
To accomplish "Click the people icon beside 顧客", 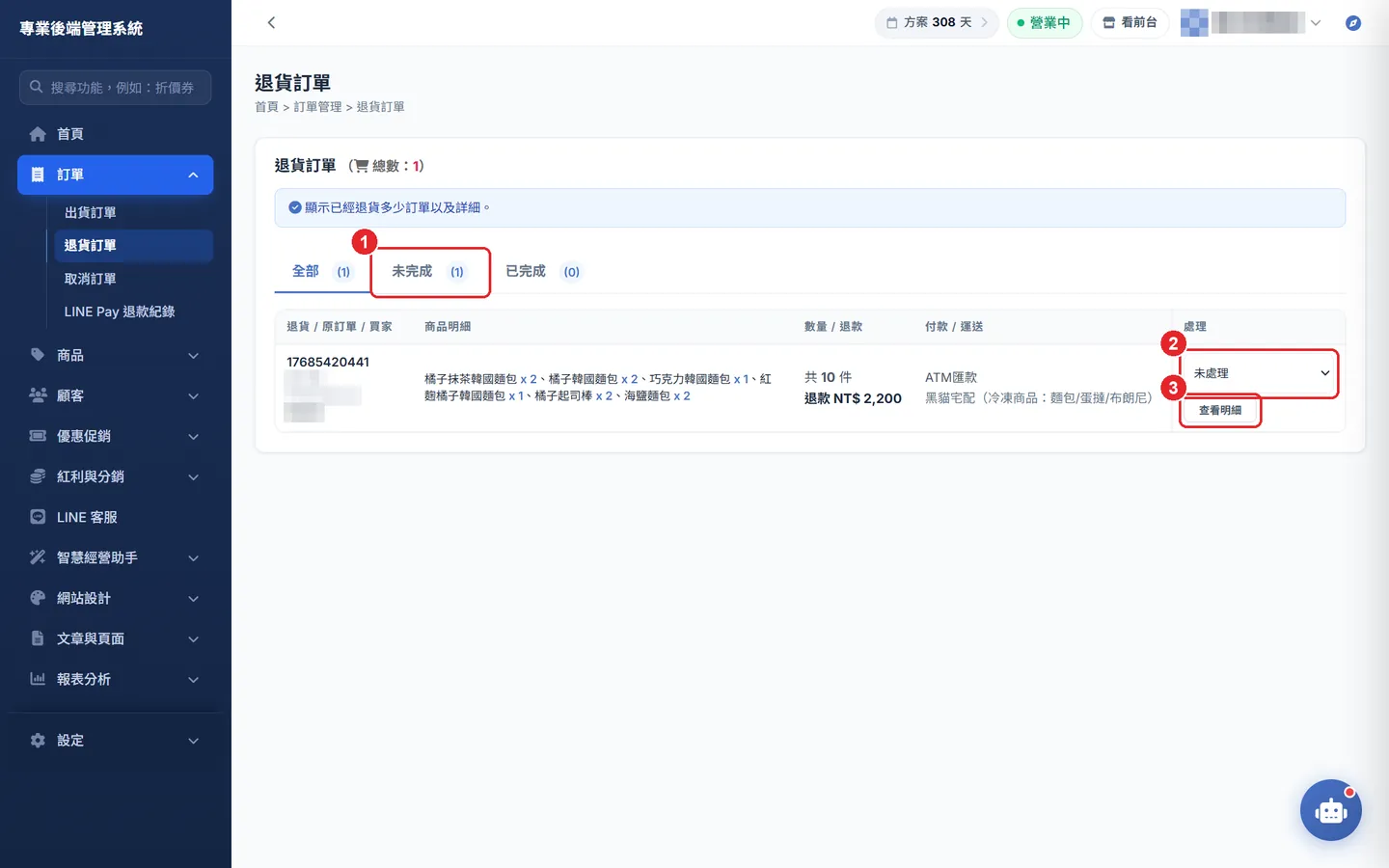I will click(38, 395).
